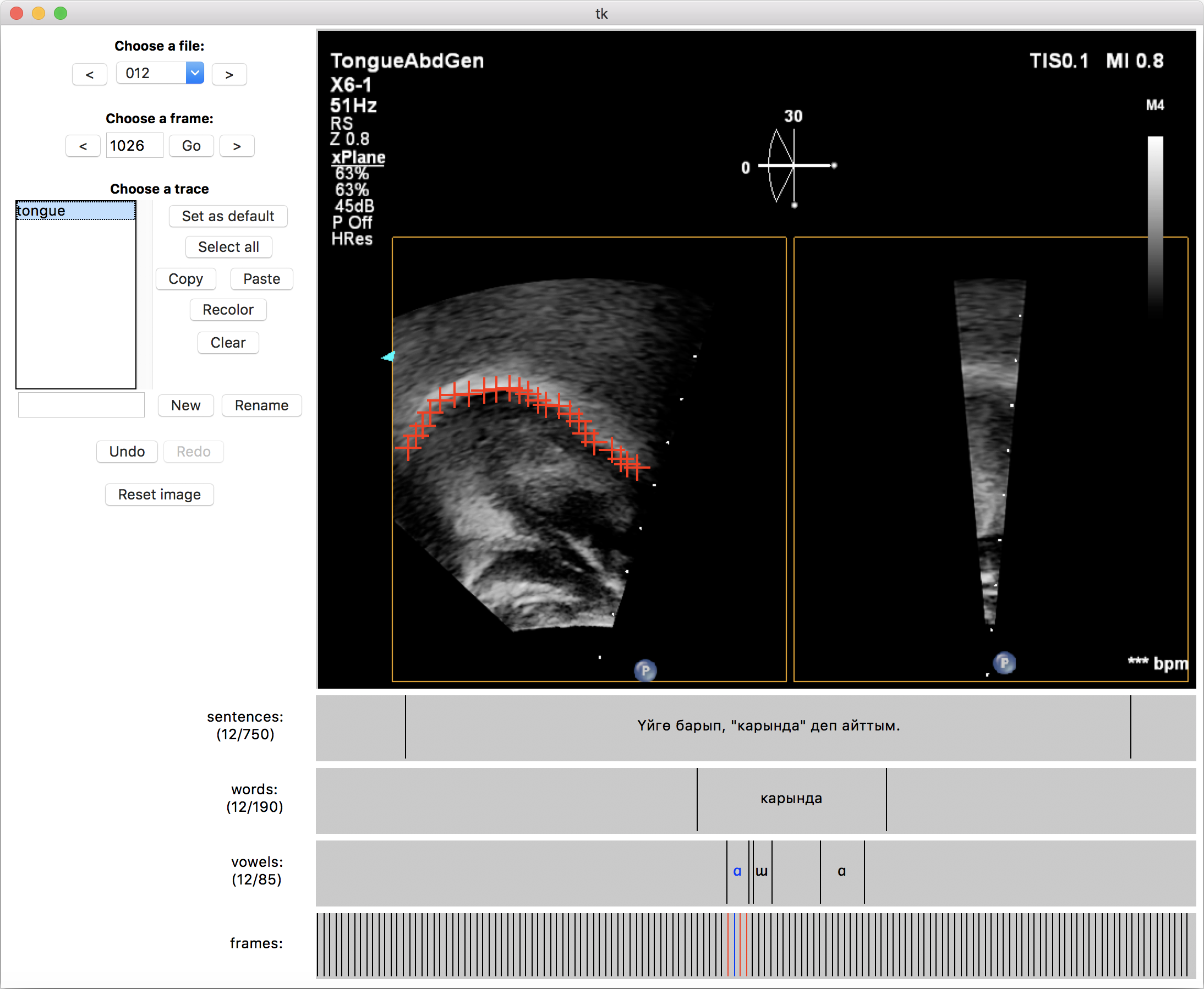Click the Undo button

(x=127, y=452)
